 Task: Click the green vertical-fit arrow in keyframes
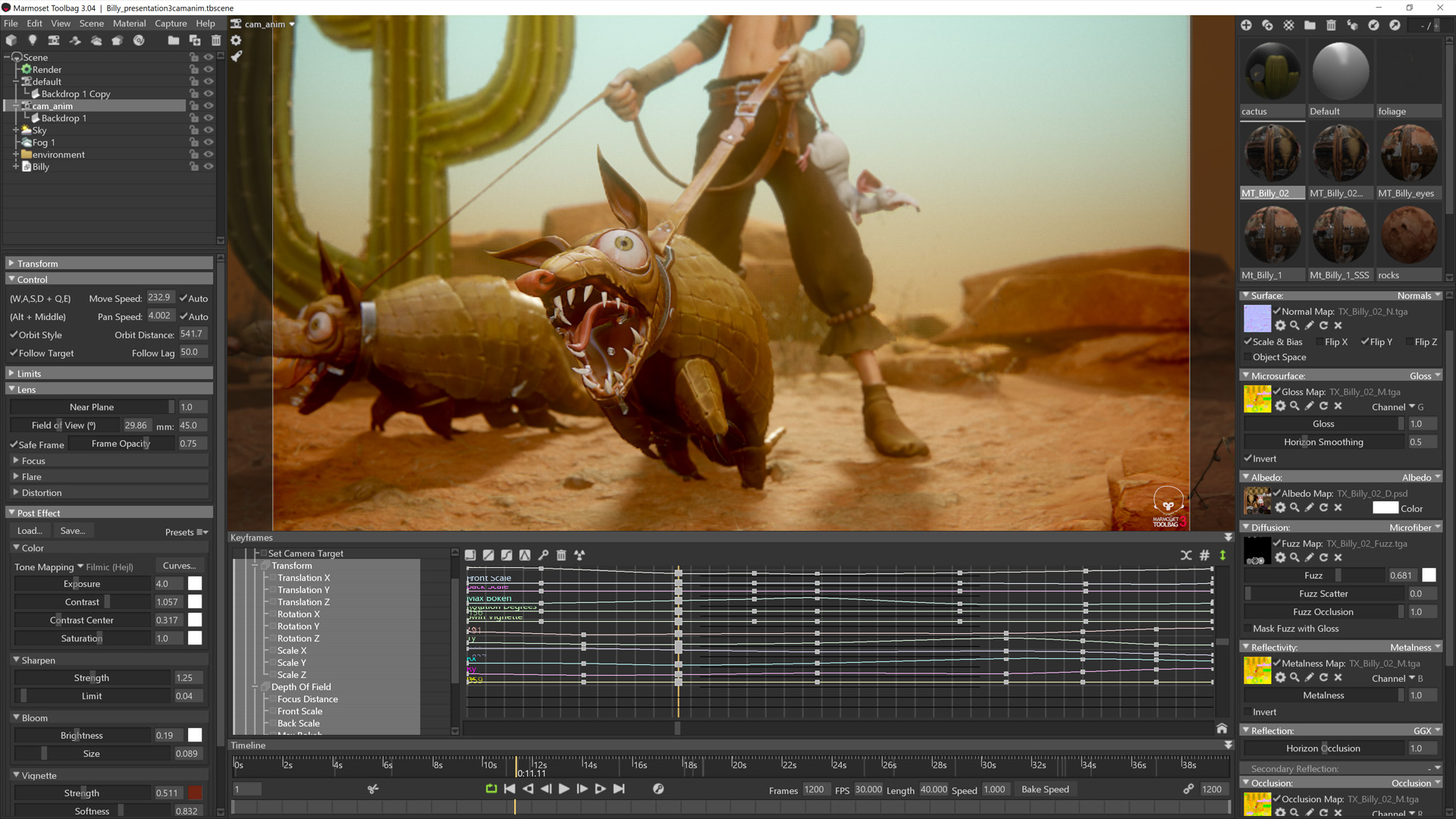tap(1222, 555)
